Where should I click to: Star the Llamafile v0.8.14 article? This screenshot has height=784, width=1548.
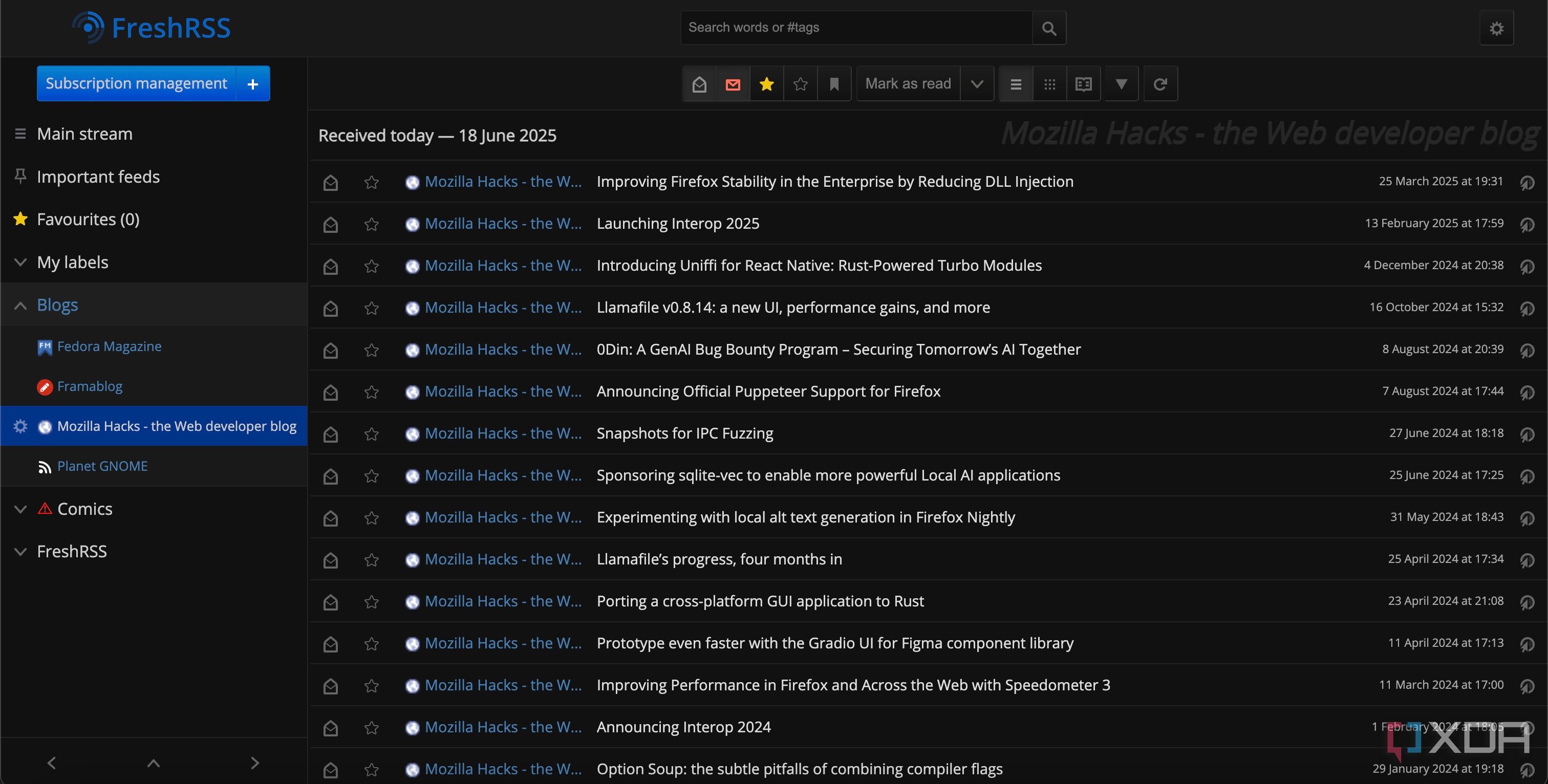(371, 308)
